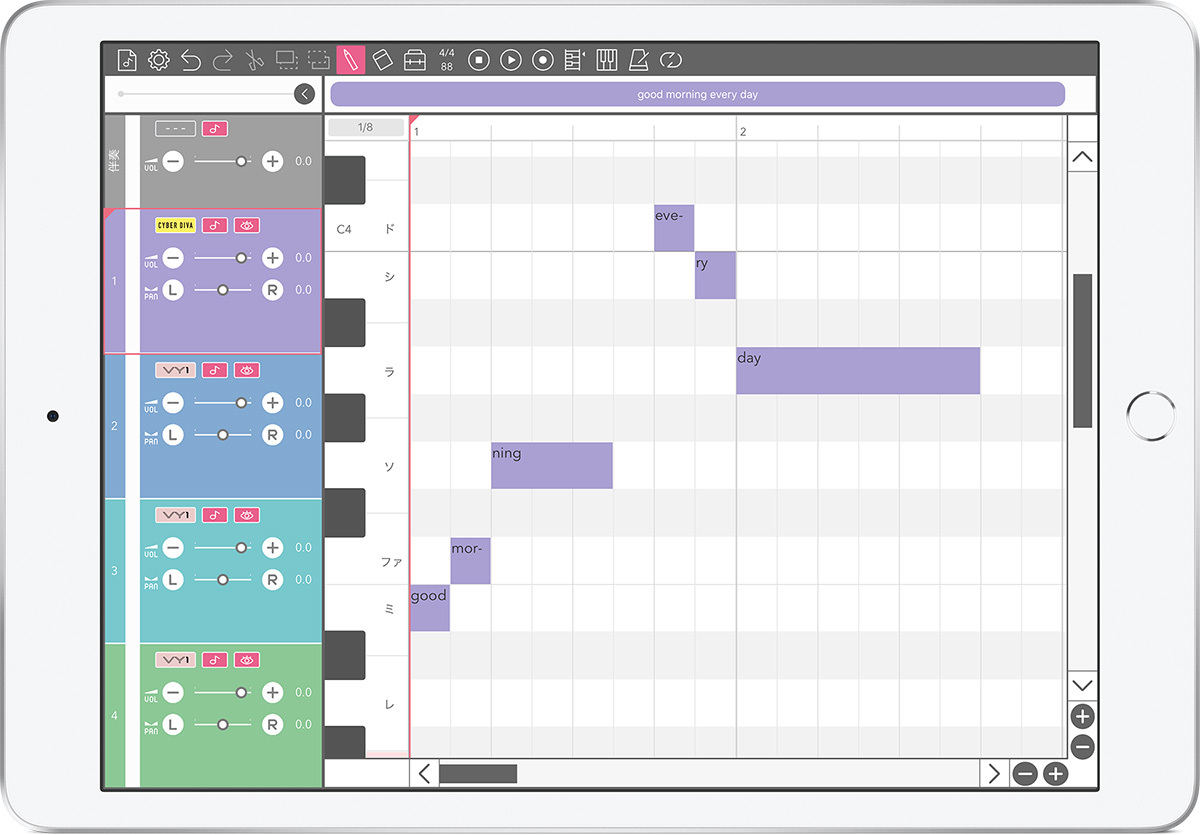The width and height of the screenshot is (1200, 835).
Task: Select the 'good morning every day' part bar
Action: pyautogui.click(x=697, y=94)
